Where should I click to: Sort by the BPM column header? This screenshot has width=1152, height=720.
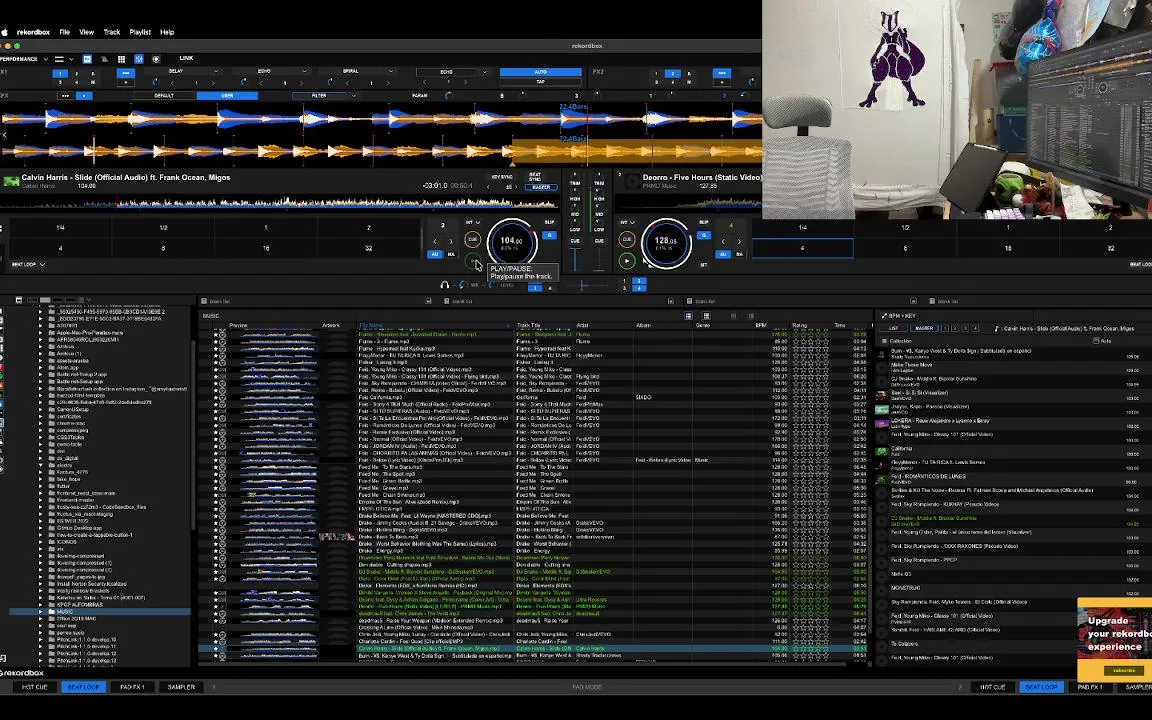(x=761, y=325)
